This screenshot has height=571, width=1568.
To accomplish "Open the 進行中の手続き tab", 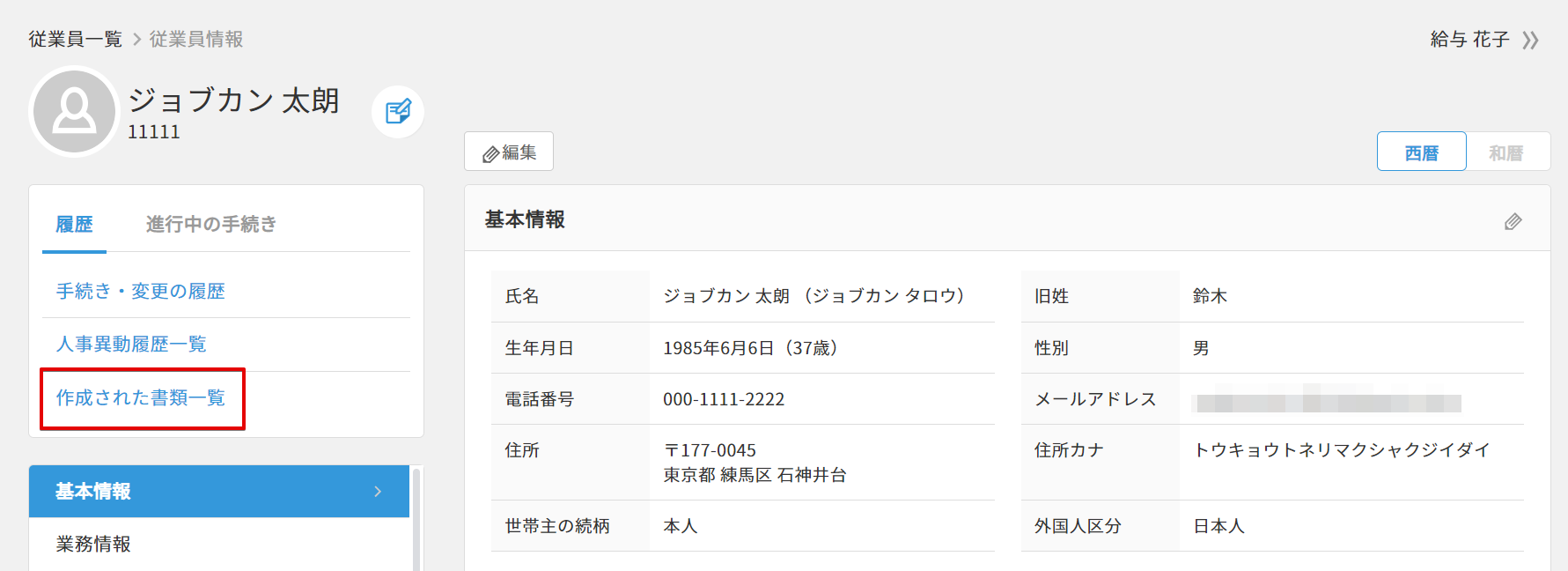I will click(x=211, y=225).
